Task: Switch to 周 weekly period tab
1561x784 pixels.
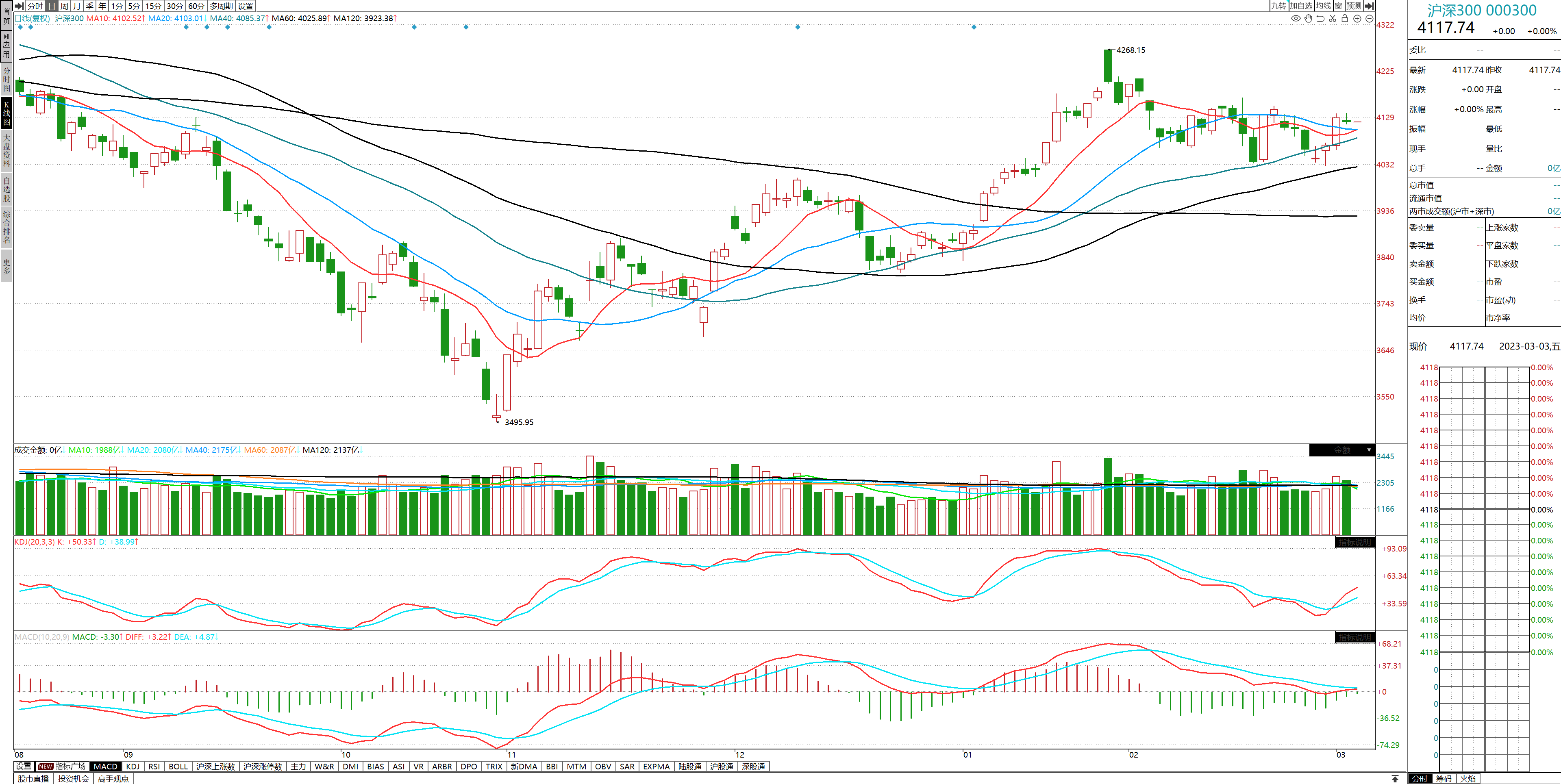Action: [x=64, y=5]
